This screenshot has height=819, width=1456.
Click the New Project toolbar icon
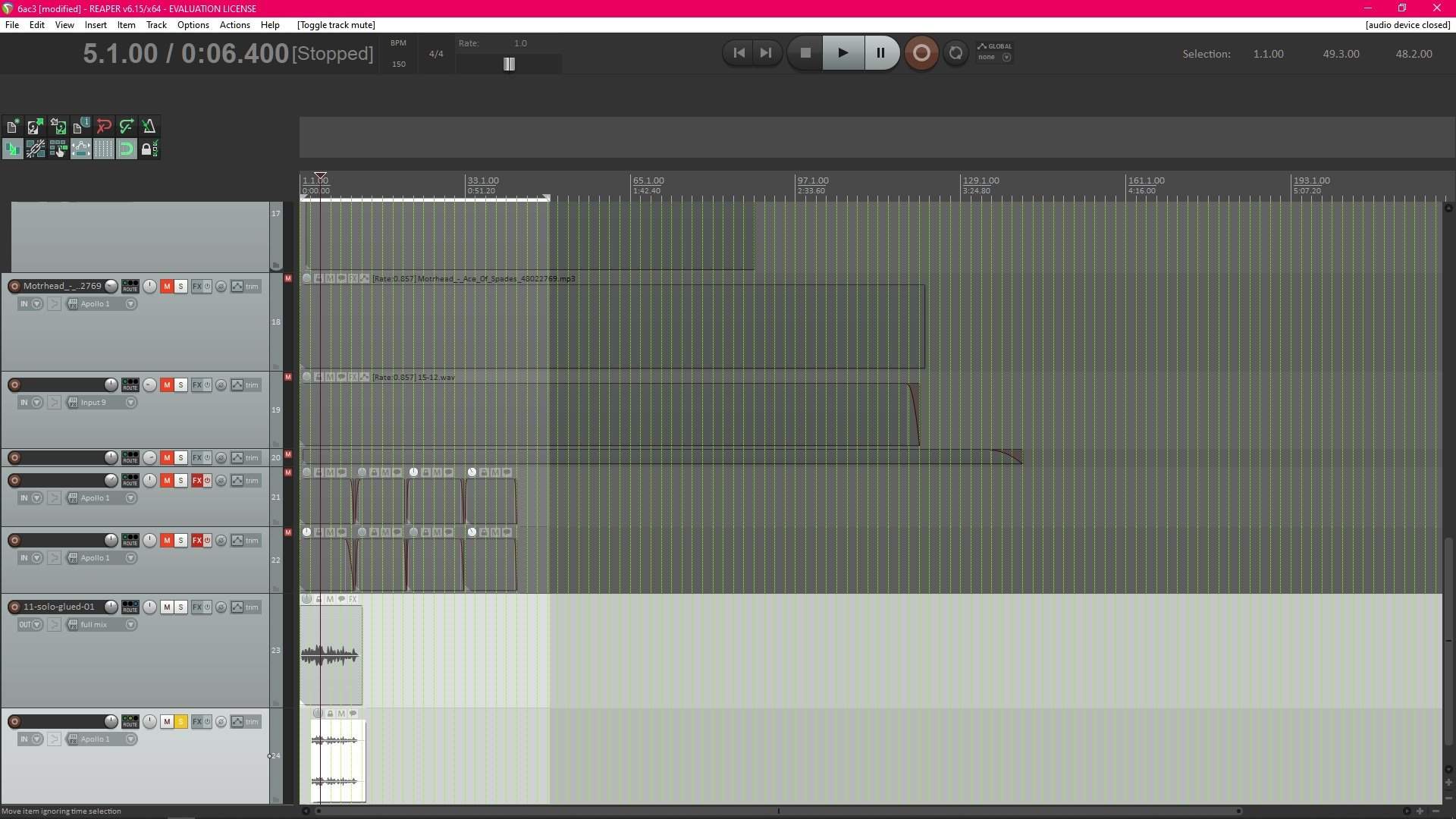13,127
